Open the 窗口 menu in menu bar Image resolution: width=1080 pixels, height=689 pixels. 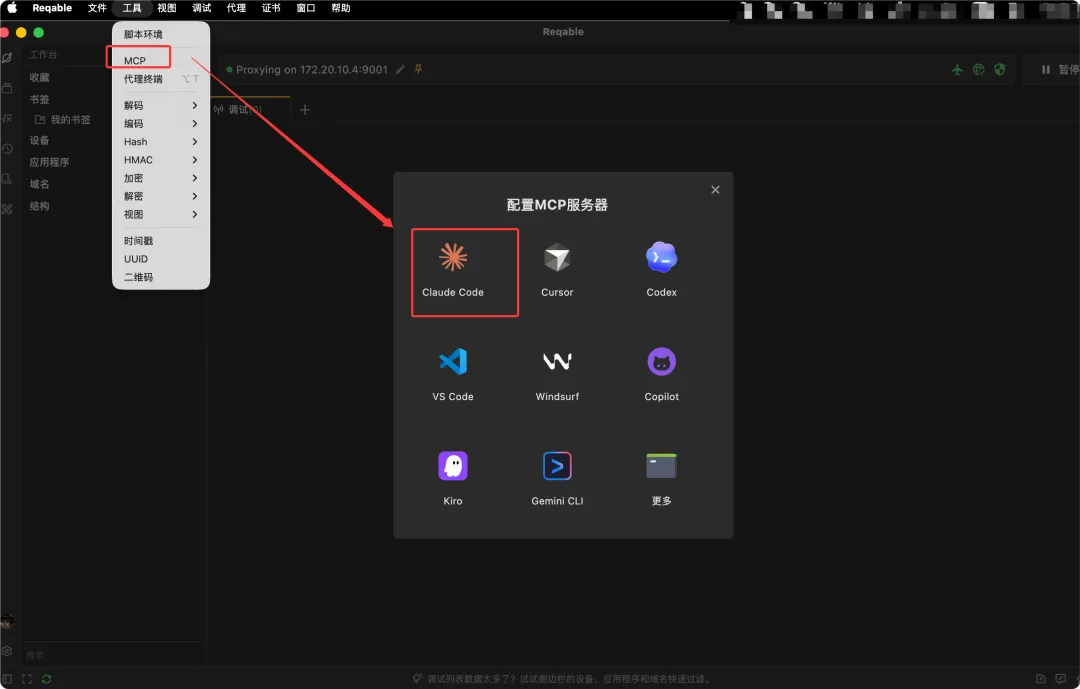click(306, 8)
